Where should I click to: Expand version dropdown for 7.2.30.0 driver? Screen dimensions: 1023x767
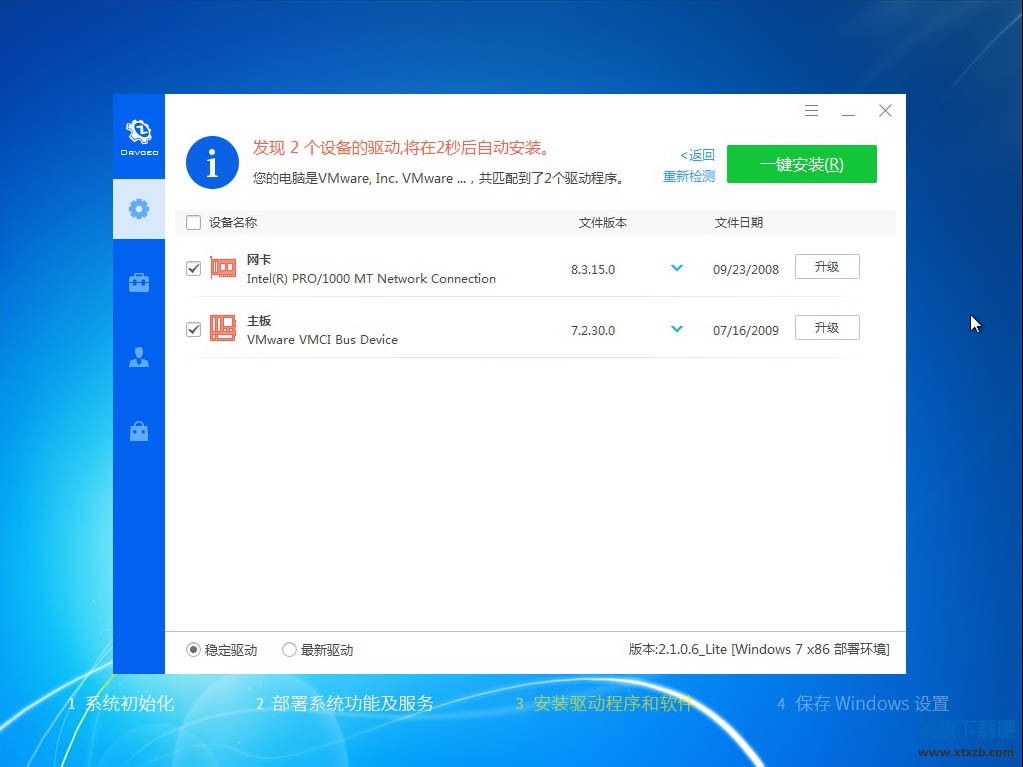677,329
